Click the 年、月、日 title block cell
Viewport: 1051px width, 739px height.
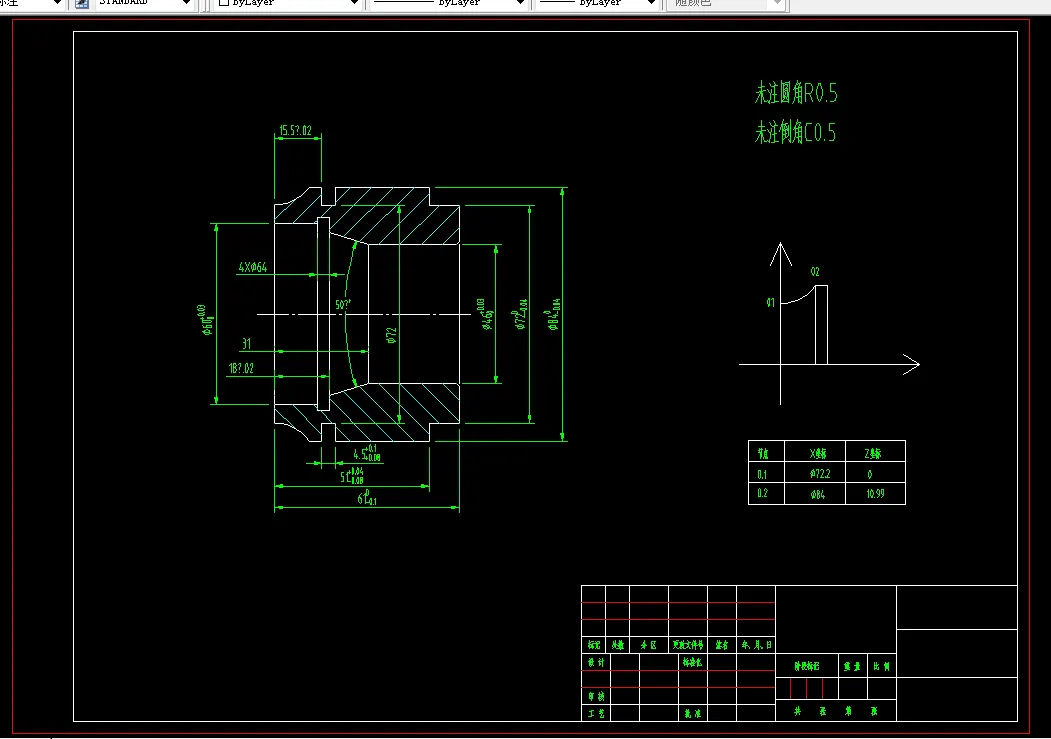click(756, 645)
